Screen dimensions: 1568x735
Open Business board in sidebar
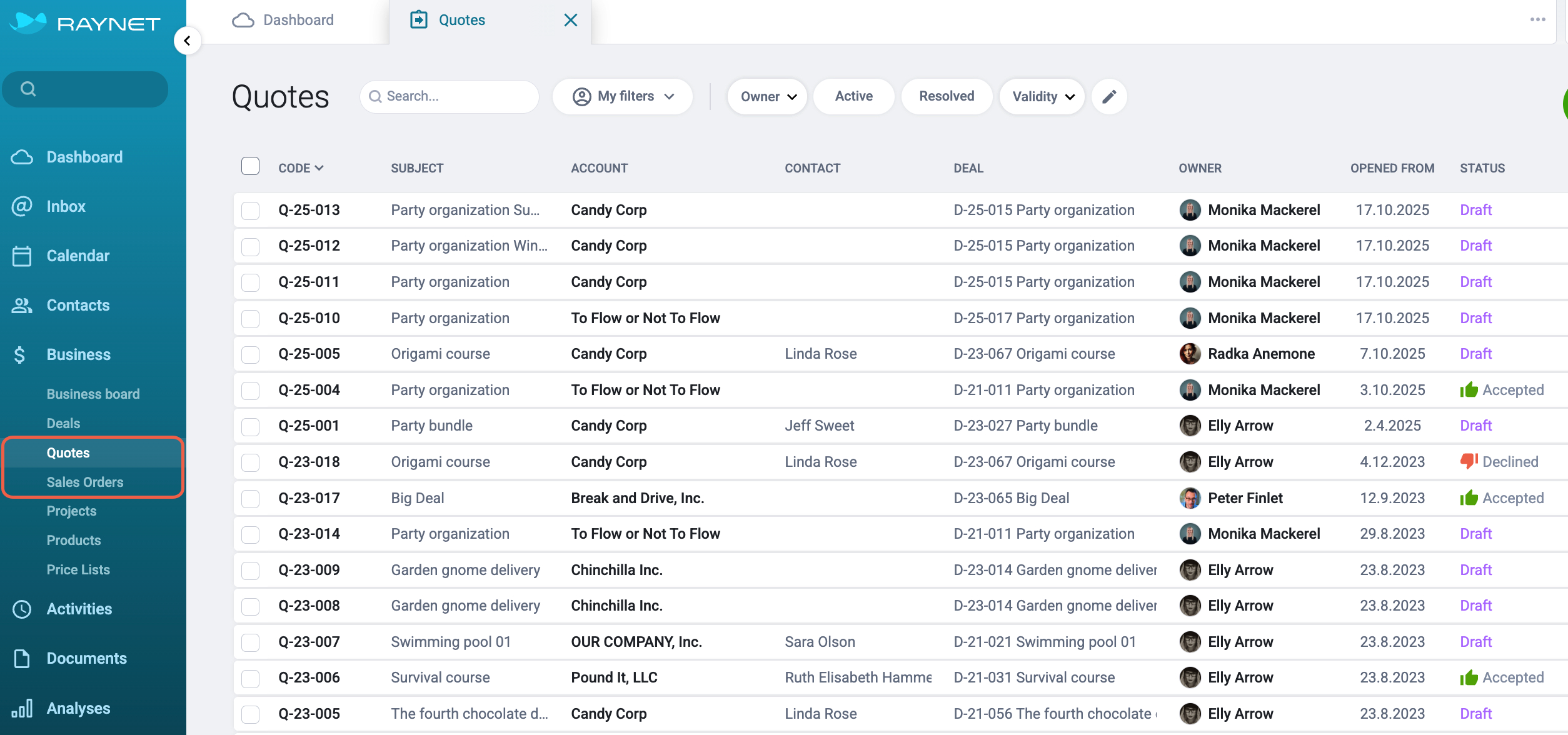point(93,394)
